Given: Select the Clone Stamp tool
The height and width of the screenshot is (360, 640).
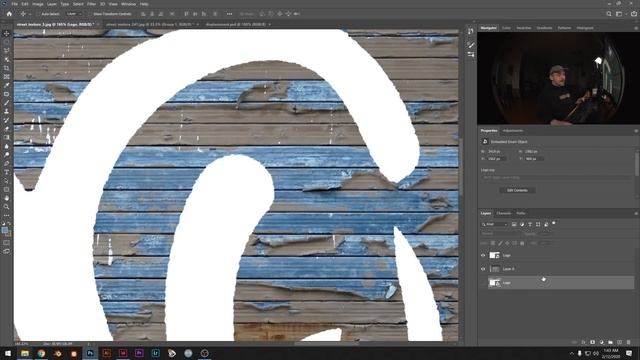Looking at the screenshot, I should point(7,111).
